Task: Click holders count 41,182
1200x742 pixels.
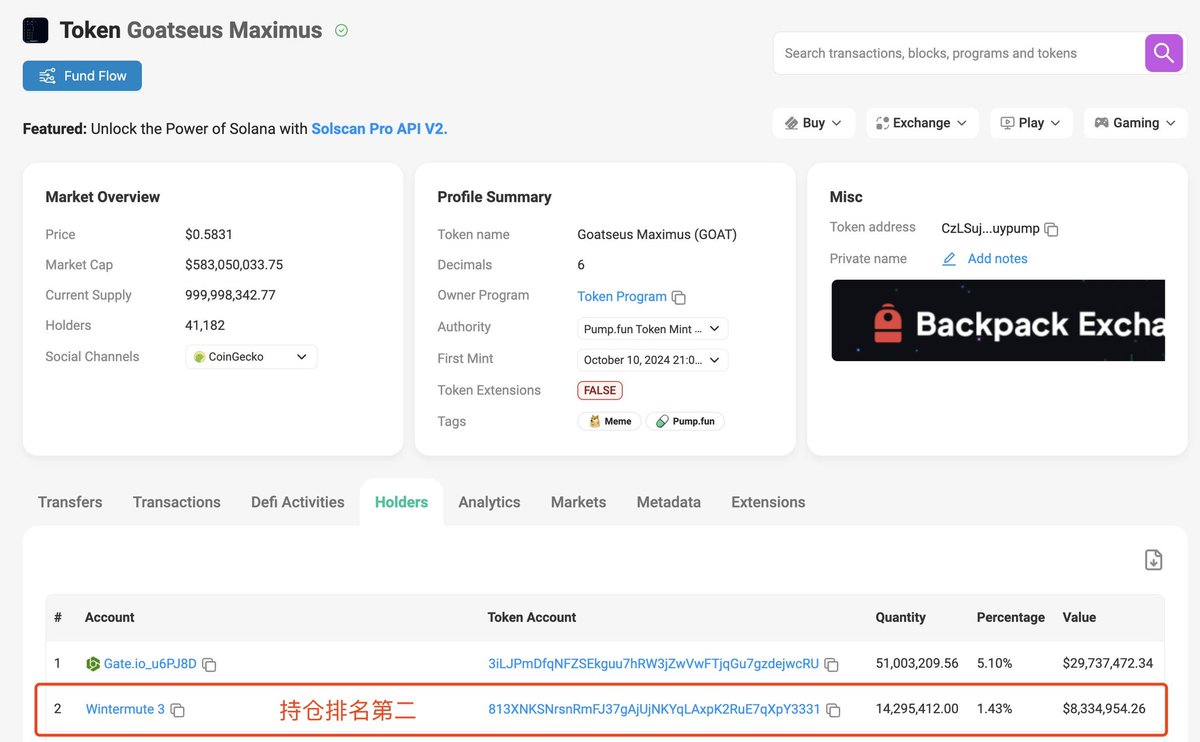Action: pyautogui.click(x=205, y=325)
